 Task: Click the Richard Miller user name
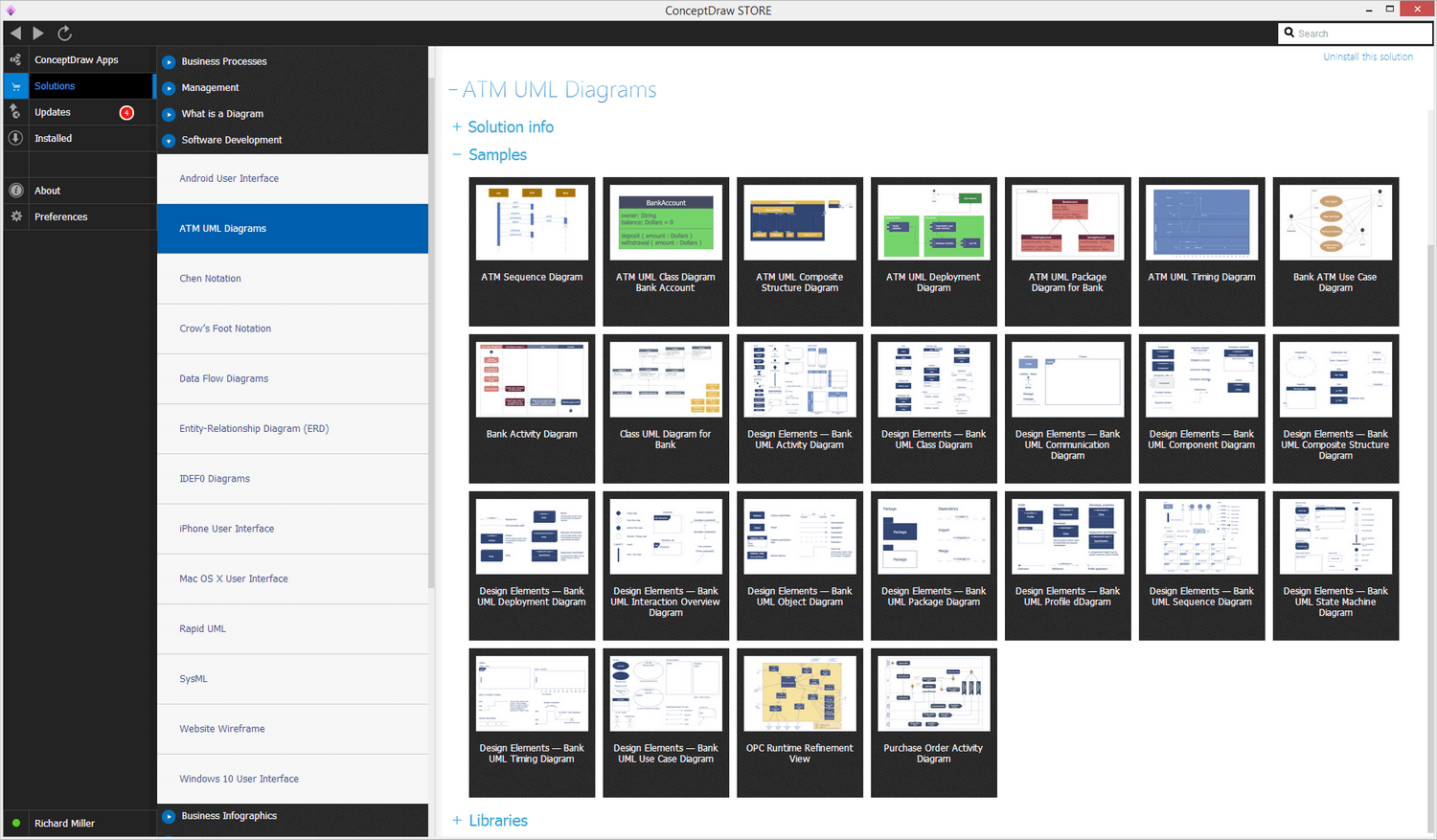65,823
